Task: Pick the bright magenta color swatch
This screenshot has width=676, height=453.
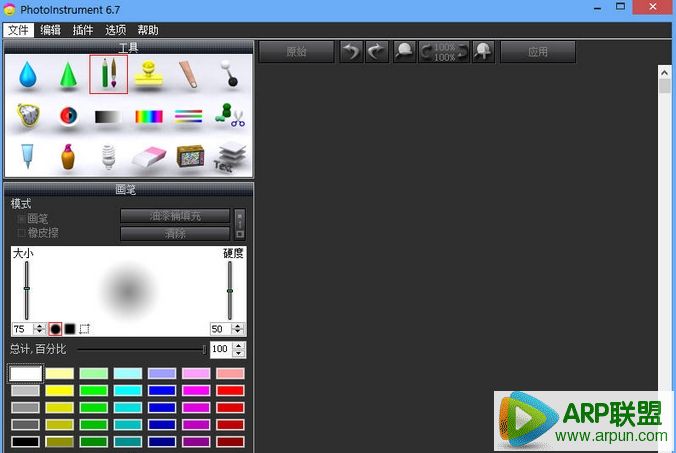Action: 196,391
